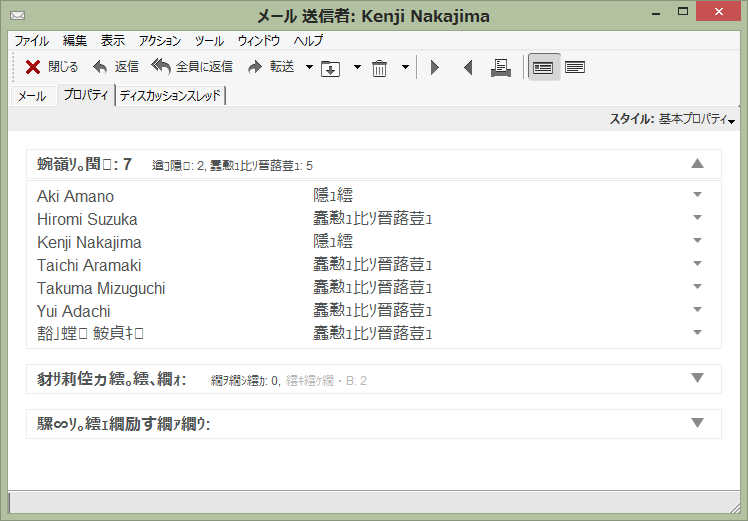Screen dimensions: 748x521
Task: Click the mail envelope icon in title bar
Action: [x=17, y=15]
